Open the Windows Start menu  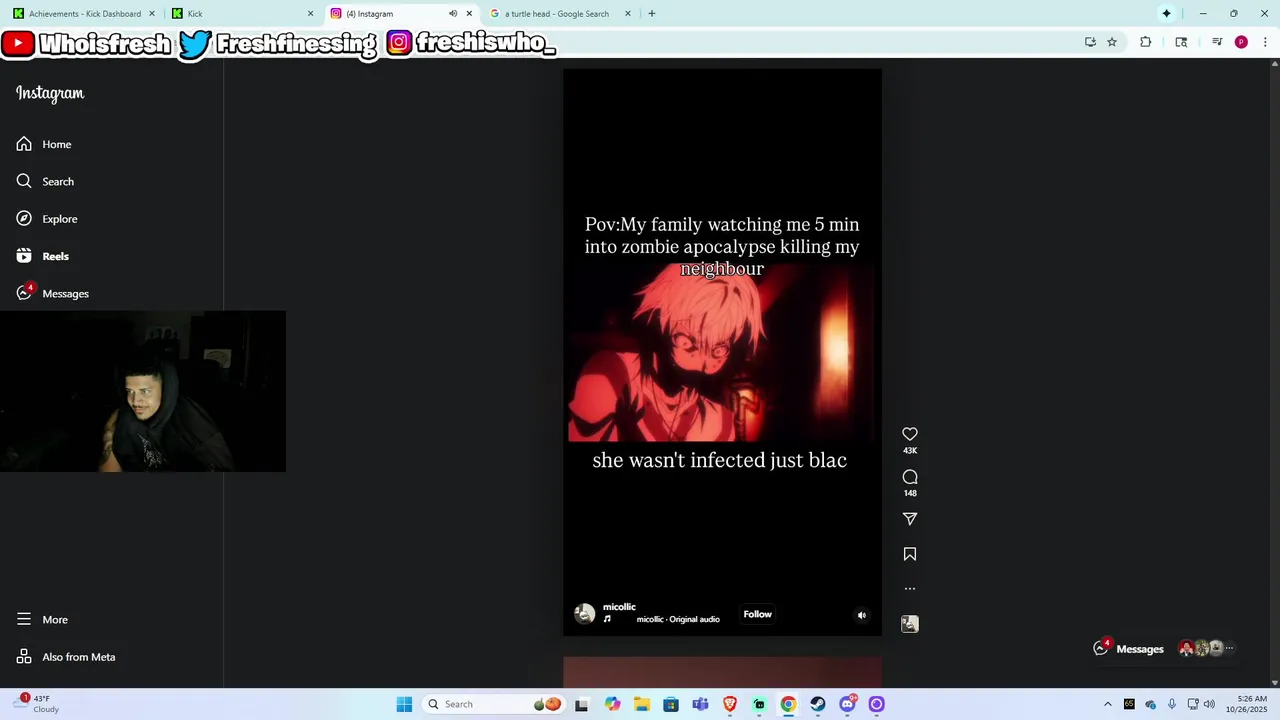(x=404, y=704)
